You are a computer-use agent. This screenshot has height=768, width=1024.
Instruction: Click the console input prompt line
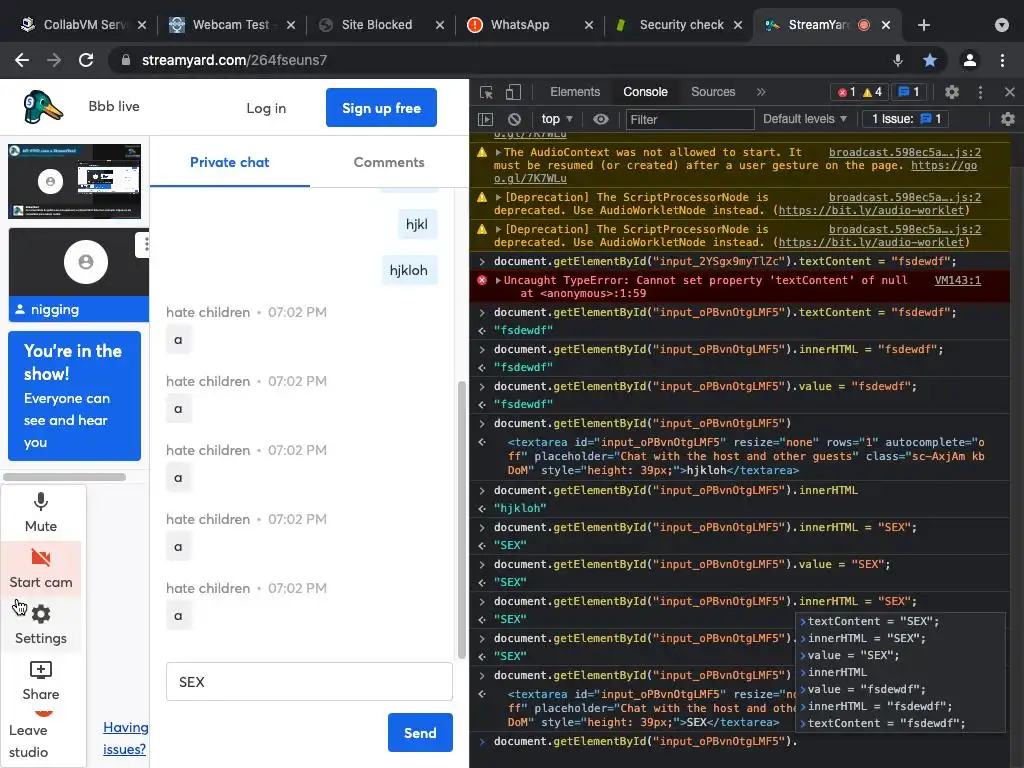[740, 741]
